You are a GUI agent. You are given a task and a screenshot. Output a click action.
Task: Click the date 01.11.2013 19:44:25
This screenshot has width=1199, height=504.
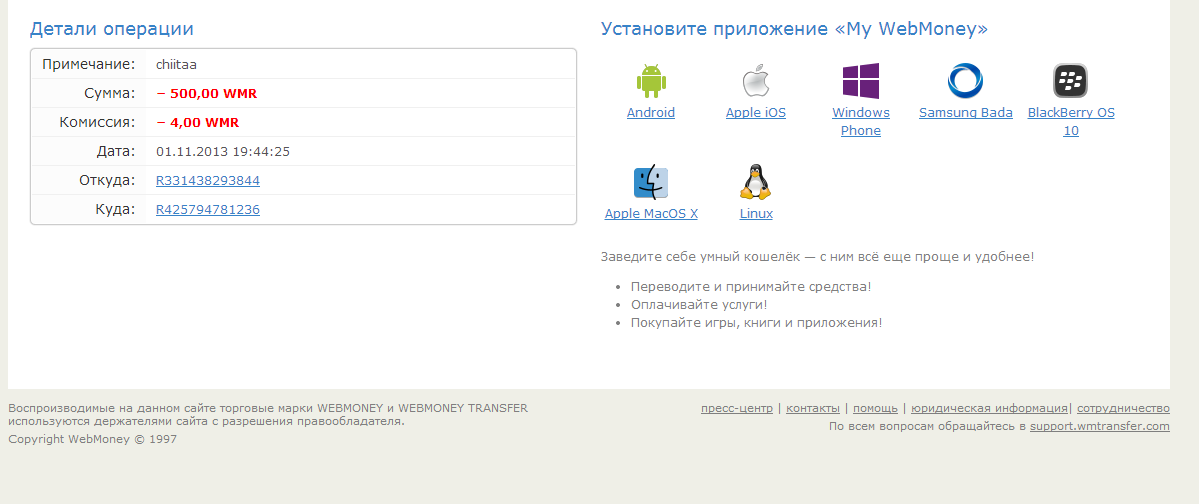[223, 151]
